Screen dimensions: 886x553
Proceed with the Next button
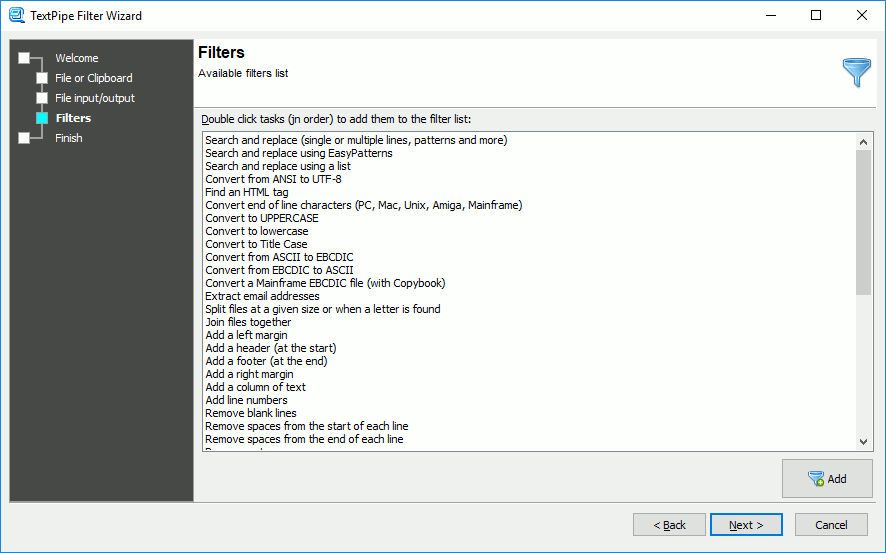tap(746, 525)
